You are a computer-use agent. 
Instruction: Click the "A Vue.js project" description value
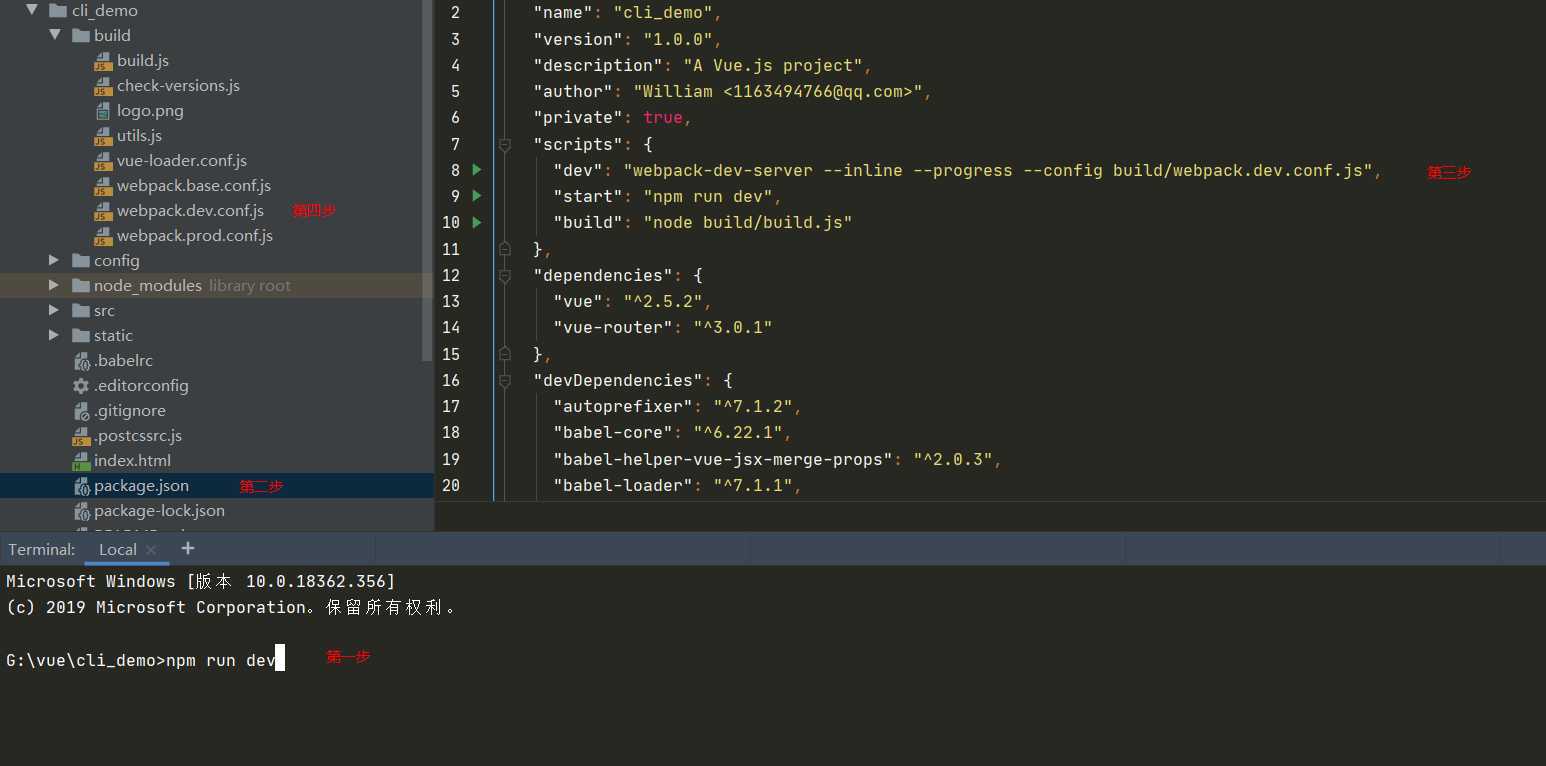tap(772, 65)
